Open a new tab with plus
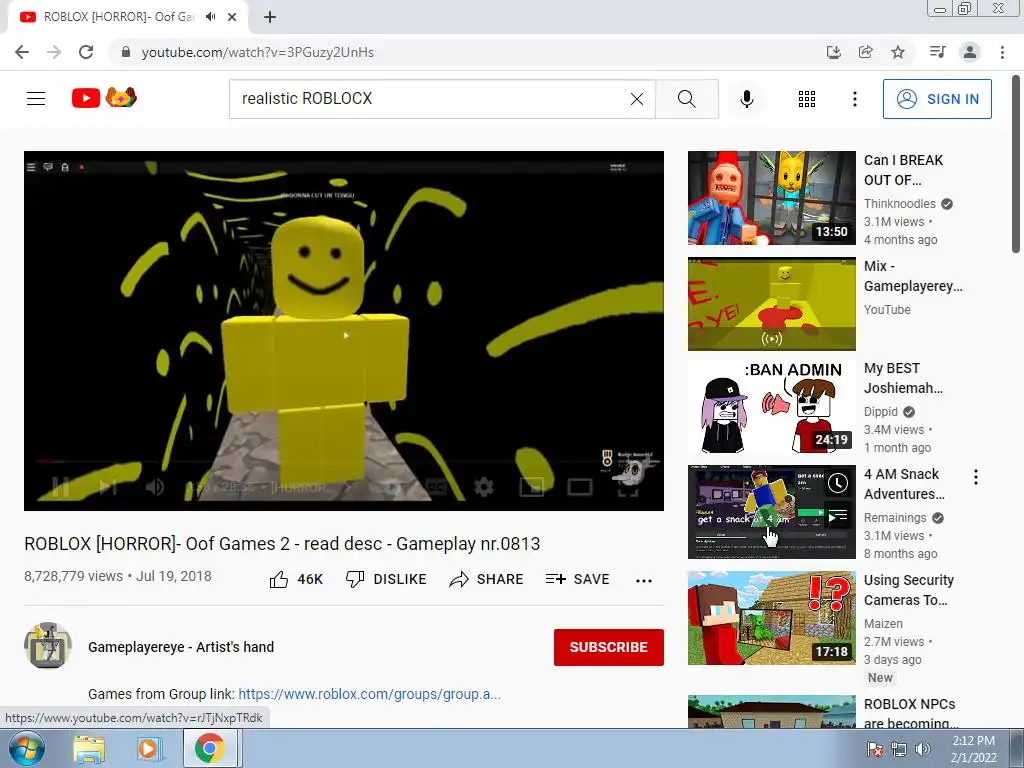Image resolution: width=1024 pixels, height=768 pixels. pos(270,17)
